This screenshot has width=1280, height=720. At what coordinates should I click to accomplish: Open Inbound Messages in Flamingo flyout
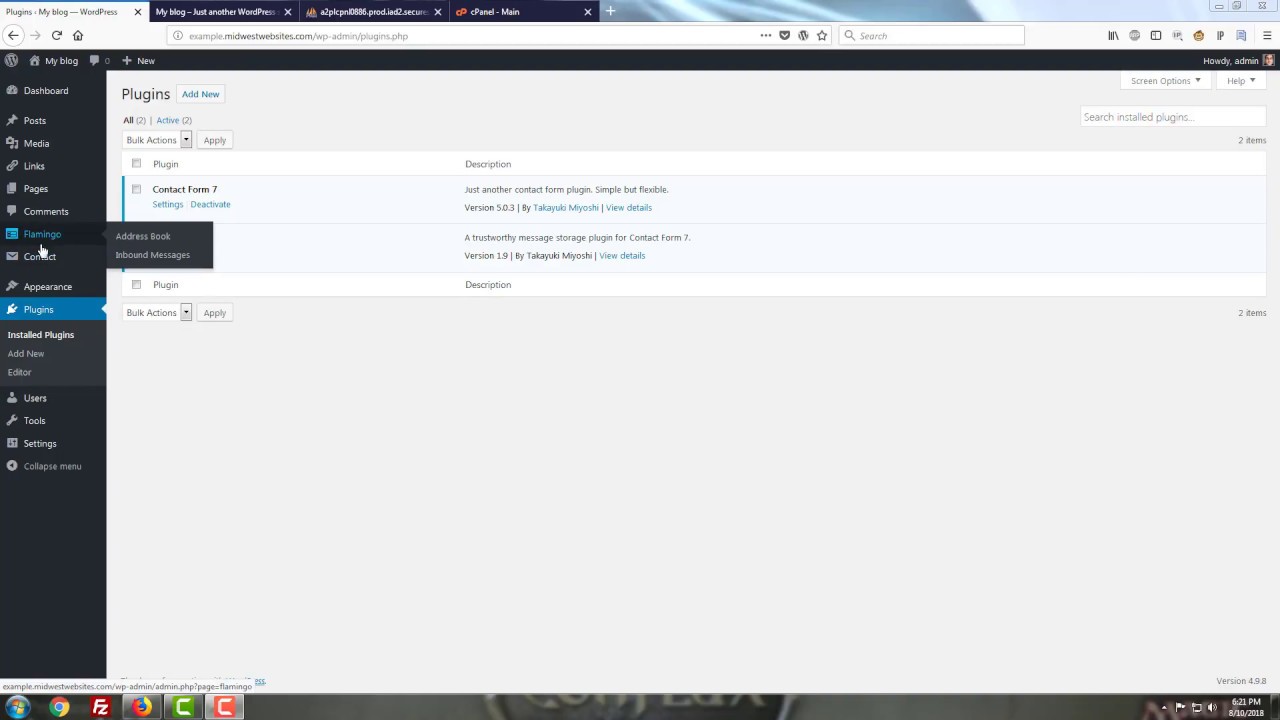152,255
